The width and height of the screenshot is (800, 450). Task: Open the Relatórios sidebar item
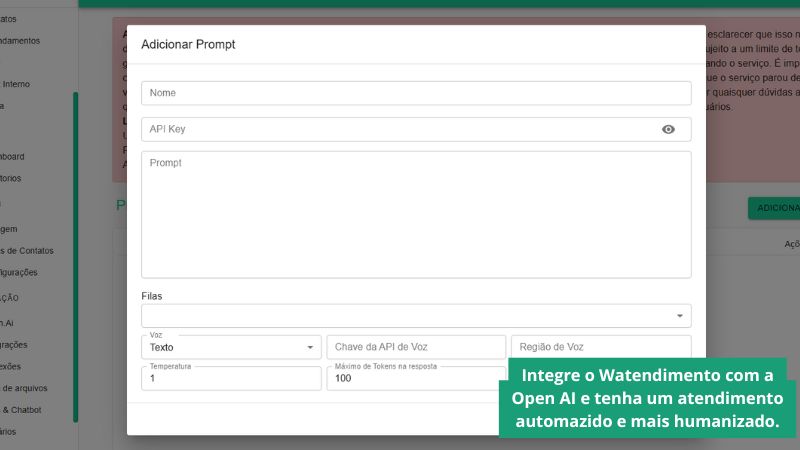[10, 178]
